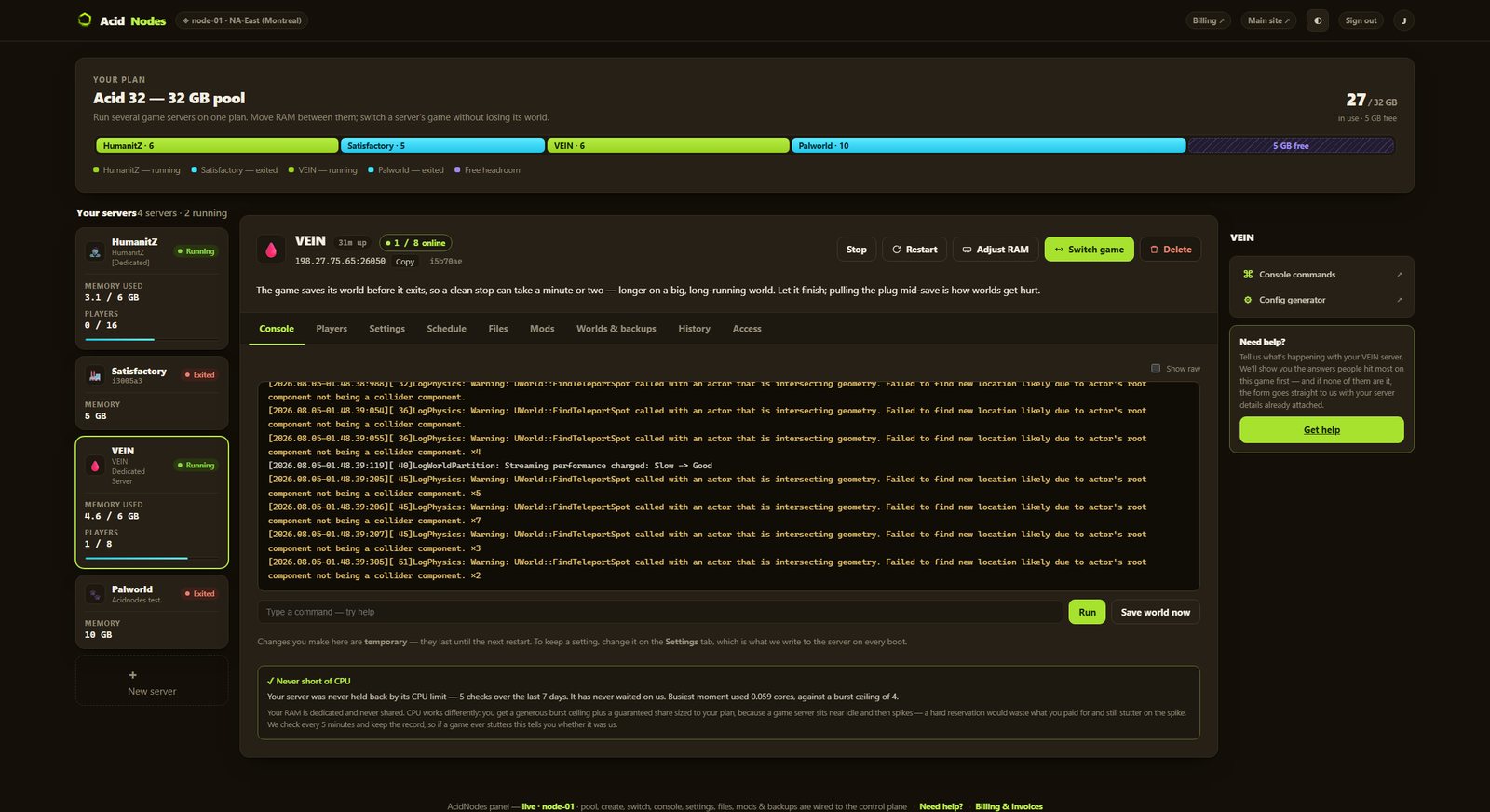
Task: Enable the Show raw checkbox
Action: [1156, 369]
